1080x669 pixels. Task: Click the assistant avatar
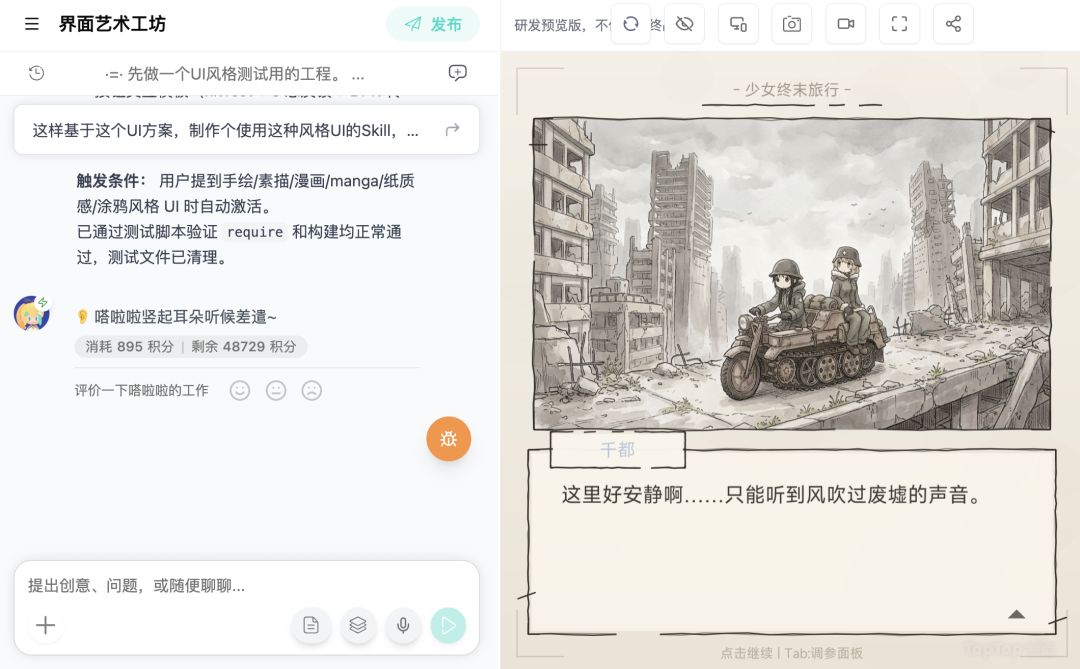point(32,313)
